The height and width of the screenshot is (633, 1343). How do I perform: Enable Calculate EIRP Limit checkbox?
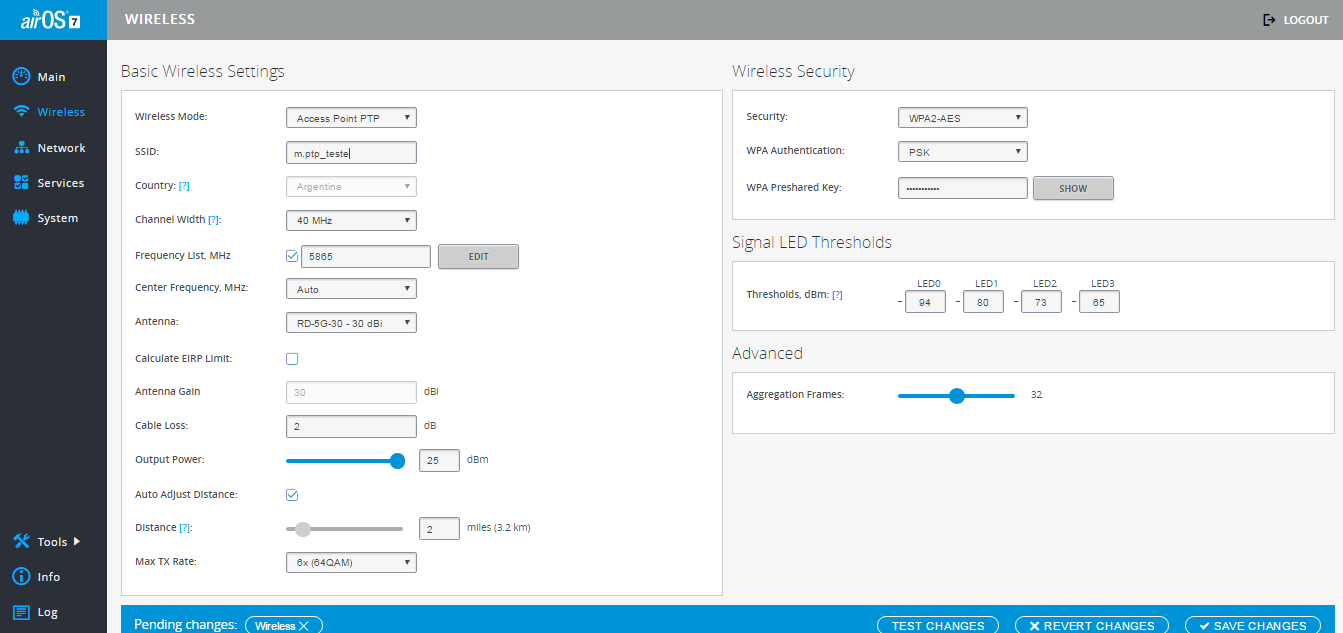[x=292, y=359]
